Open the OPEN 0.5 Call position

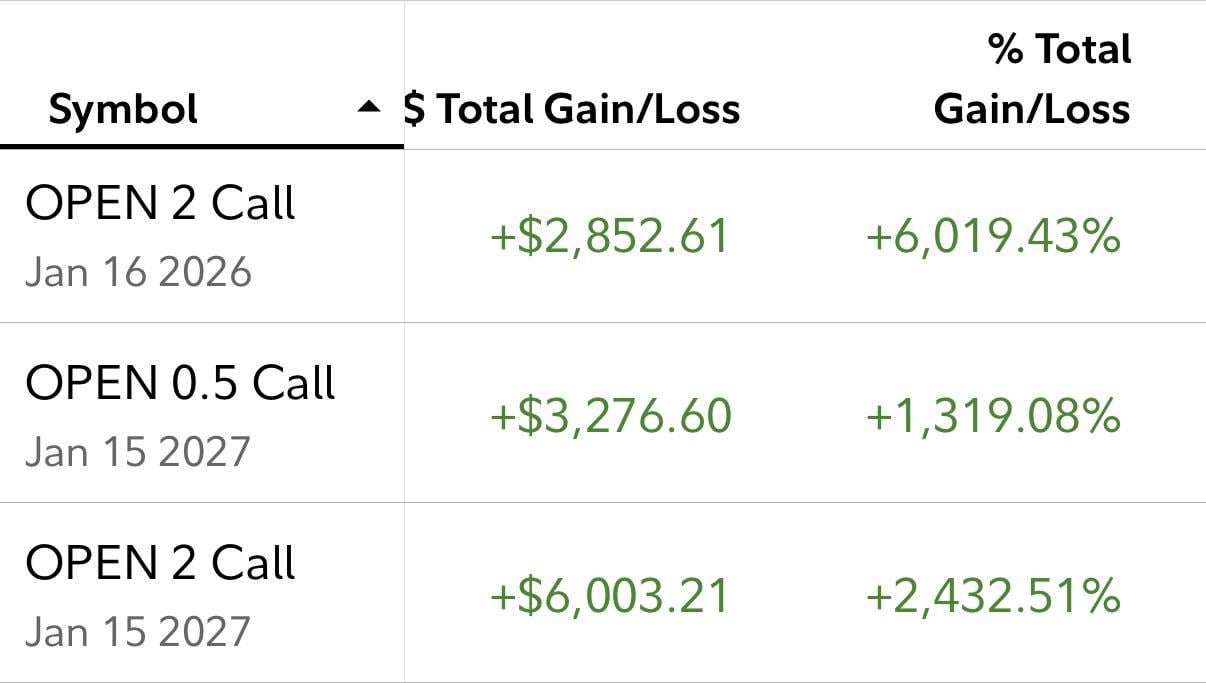coord(180,383)
